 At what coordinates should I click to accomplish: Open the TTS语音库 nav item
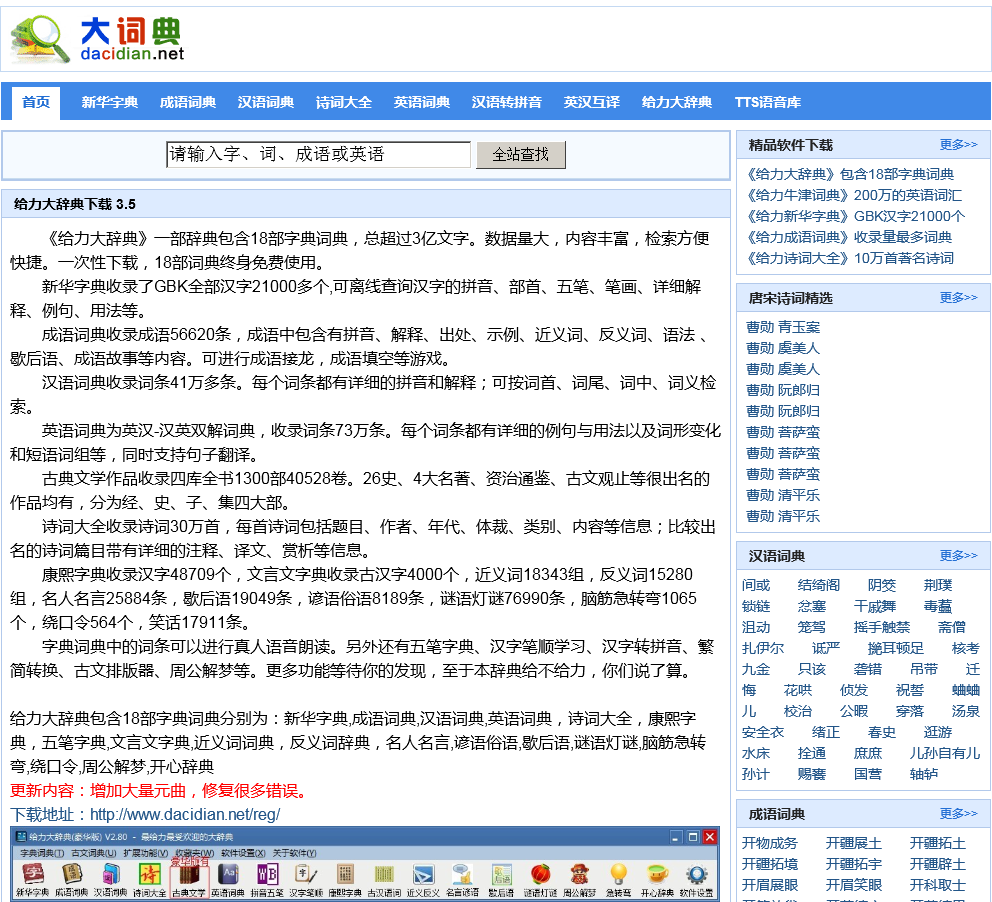pos(767,102)
